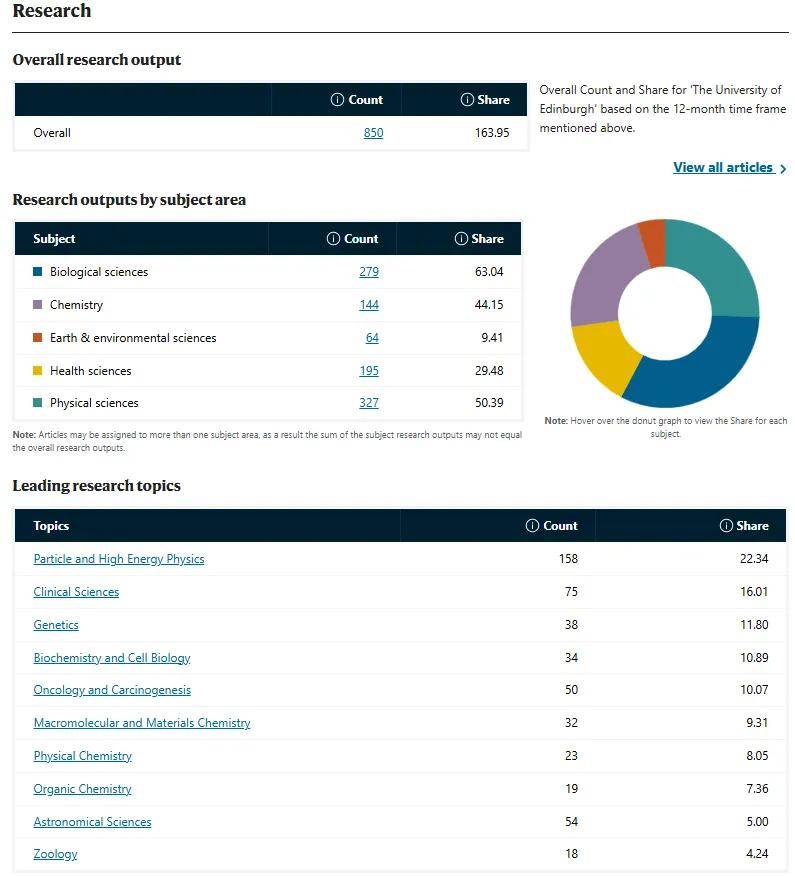795x876 pixels.
Task: Click info icon beside Overall Share header
Action: coord(466,100)
